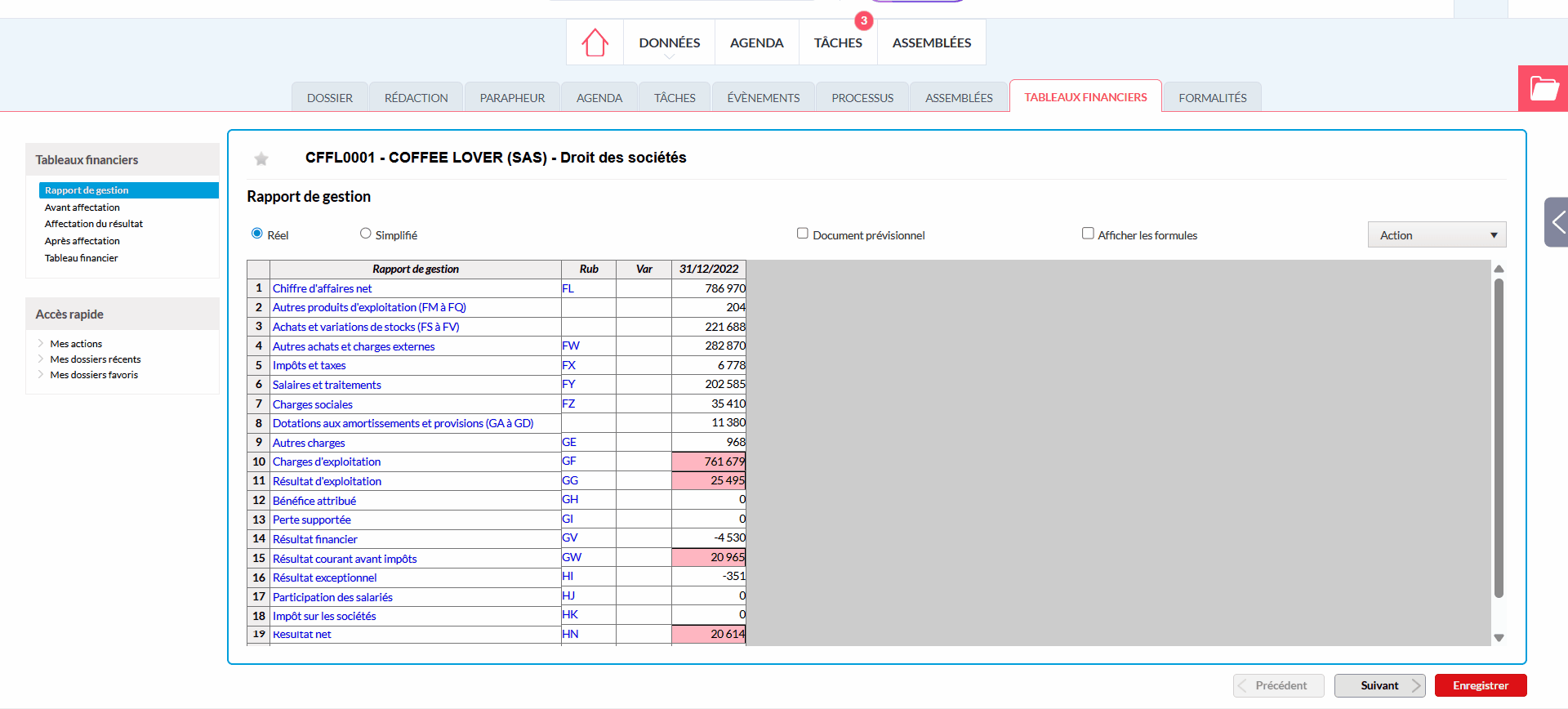Open the top AGENDA menu
The image size is (1568, 709).
756,42
